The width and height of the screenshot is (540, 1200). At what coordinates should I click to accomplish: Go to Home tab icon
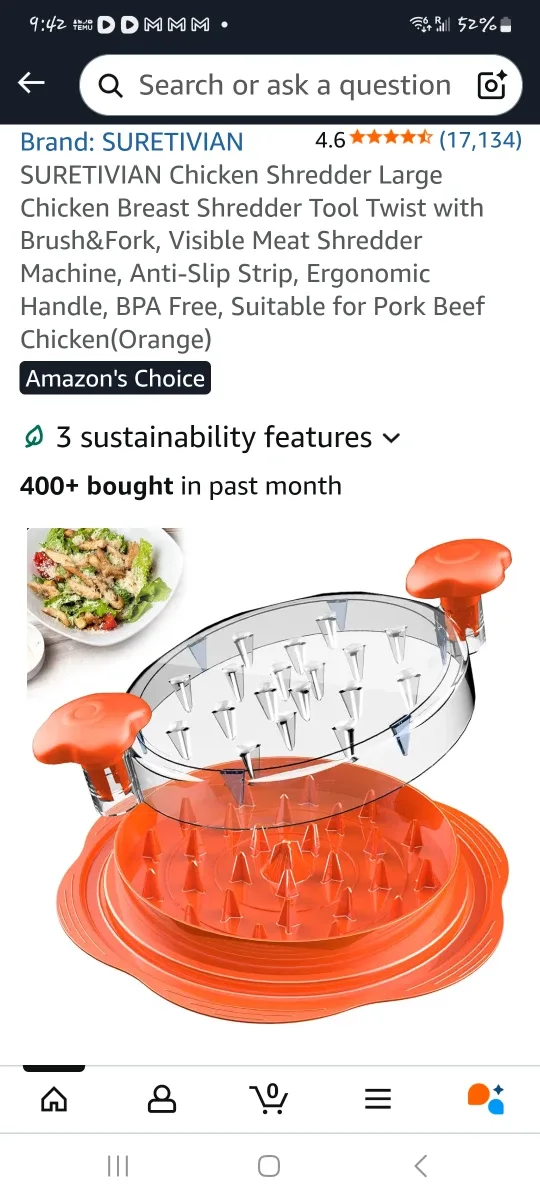[54, 1100]
